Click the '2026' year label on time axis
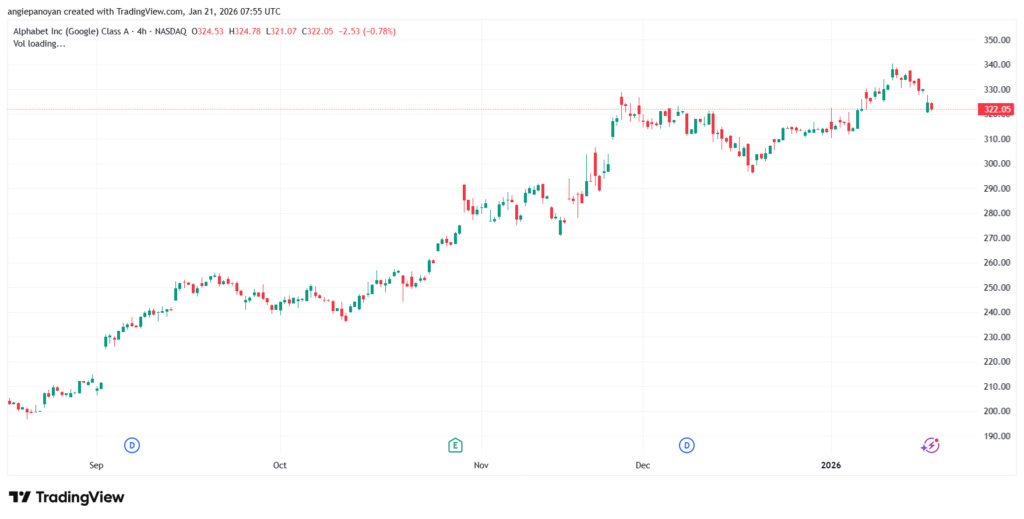The width and height of the screenshot is (1024, 519). click(x=832, y=465)
